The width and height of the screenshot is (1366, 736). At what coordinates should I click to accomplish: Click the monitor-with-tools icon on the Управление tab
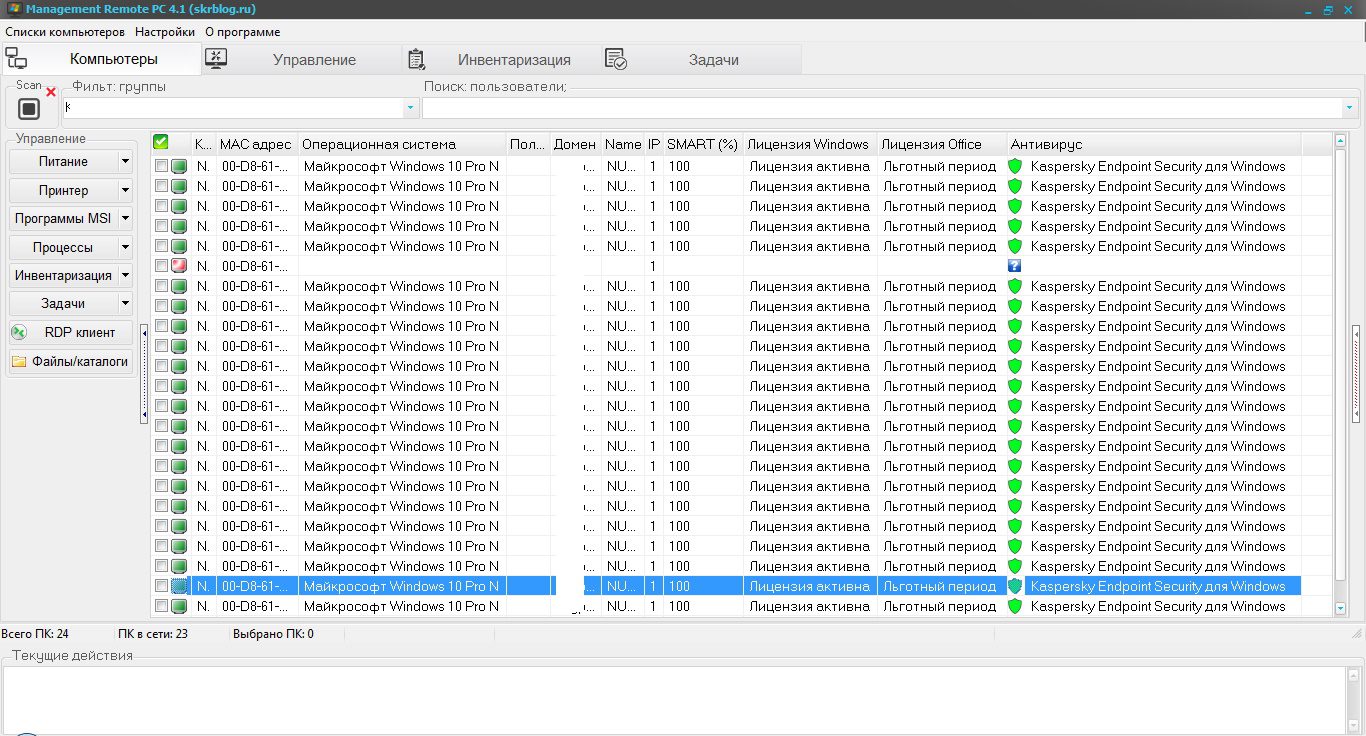(216, 59)
